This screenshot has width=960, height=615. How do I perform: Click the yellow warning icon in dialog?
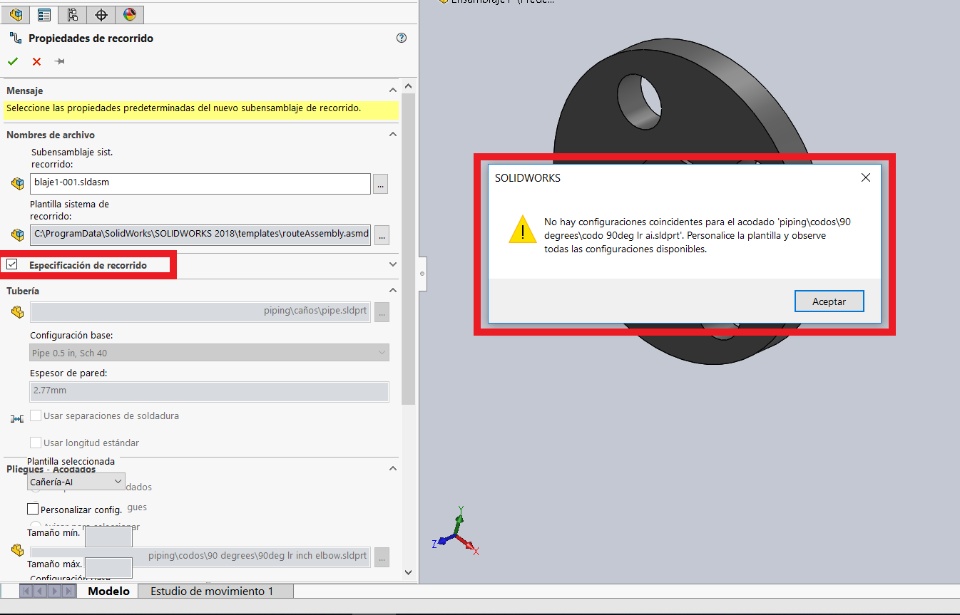522,230
